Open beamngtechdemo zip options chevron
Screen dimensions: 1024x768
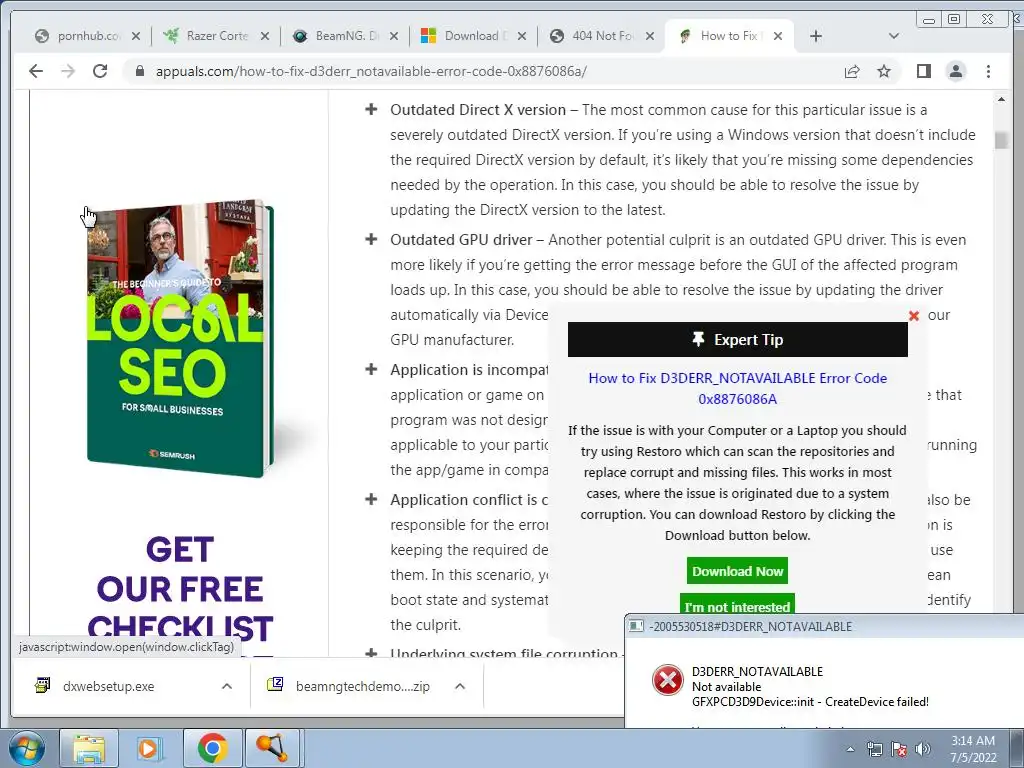[x=460, y=686]
